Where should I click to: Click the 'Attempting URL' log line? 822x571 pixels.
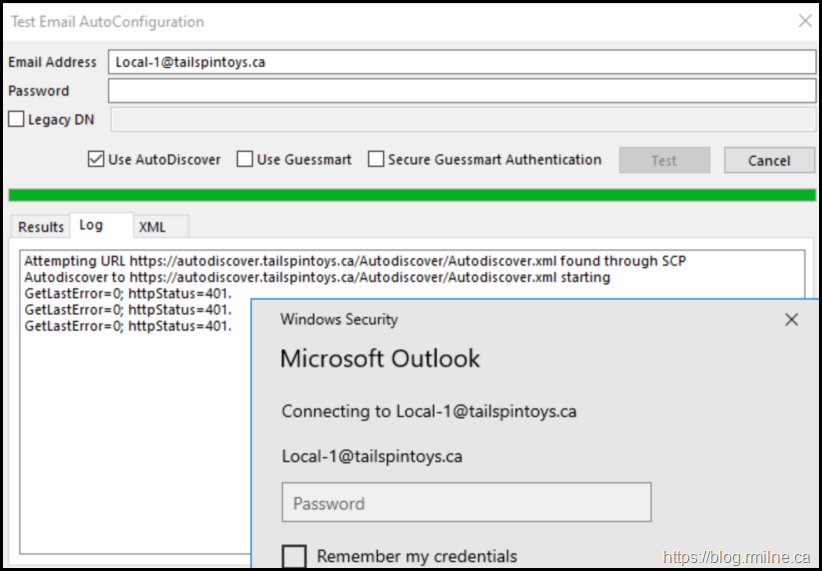pyautogui.click(x=355, y=261)
